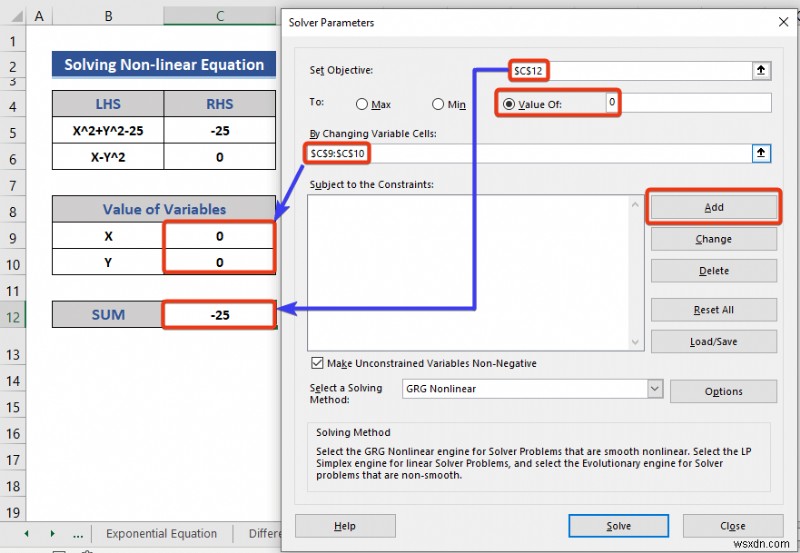Screen dimensions: 800x553
Task: Select cell with X^2+Y^2-25
Action: (x=108, y=131)
